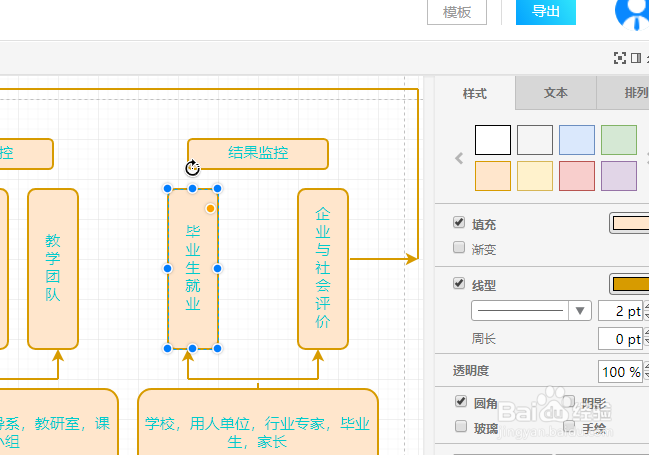Click right-middle resize handle of selected shape

[x=217, y=269]
